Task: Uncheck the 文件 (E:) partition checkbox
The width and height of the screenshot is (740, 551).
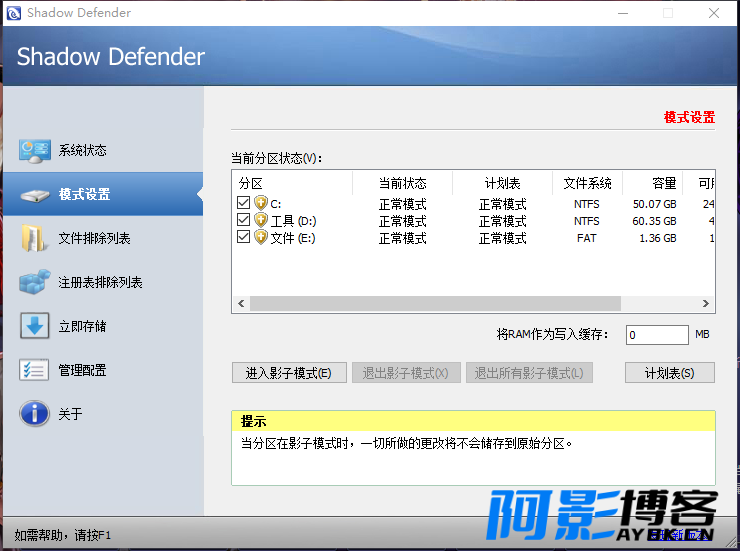Action: pos(243,237)
